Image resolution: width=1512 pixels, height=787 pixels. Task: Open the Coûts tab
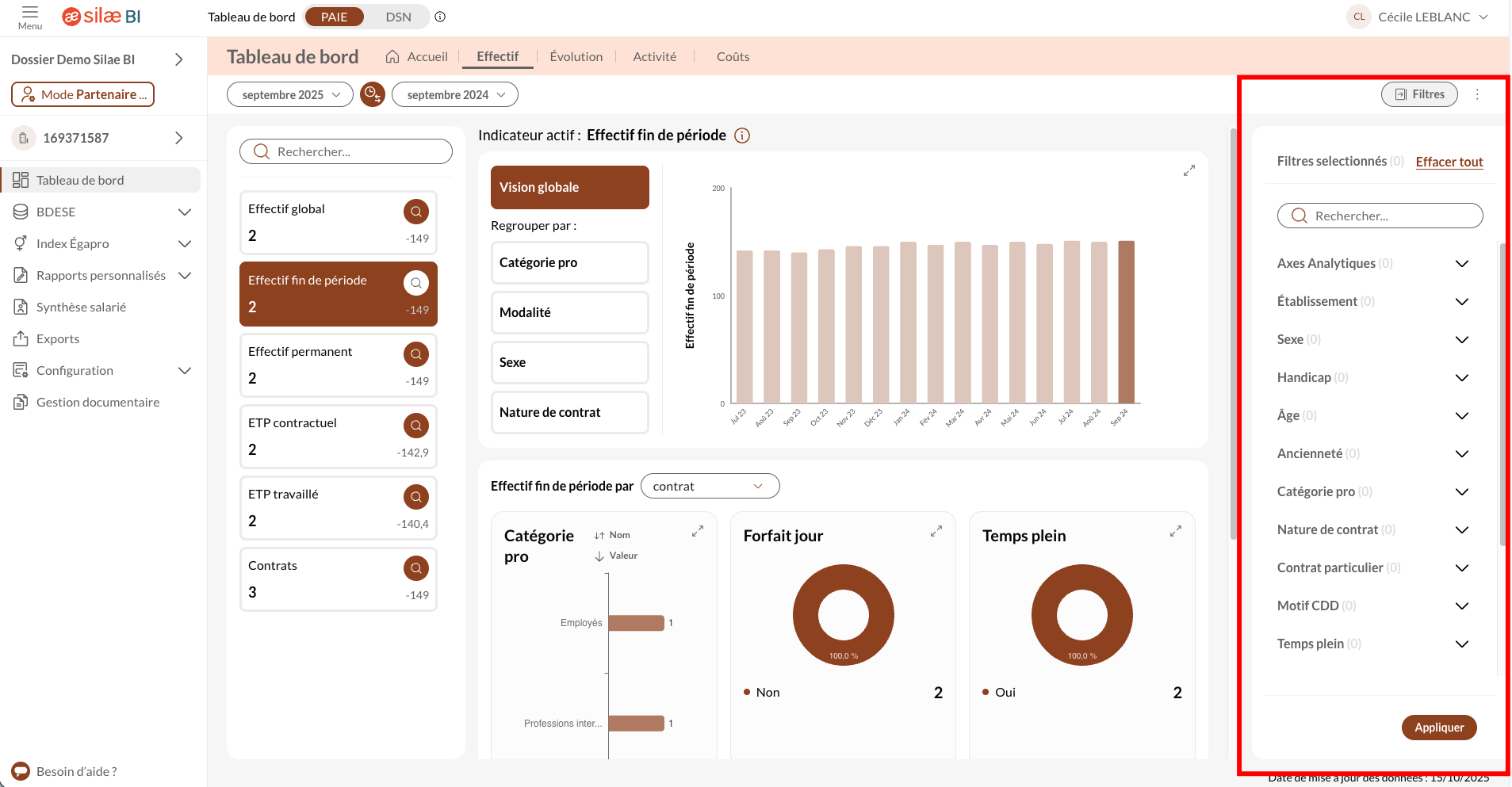[733, 56]
